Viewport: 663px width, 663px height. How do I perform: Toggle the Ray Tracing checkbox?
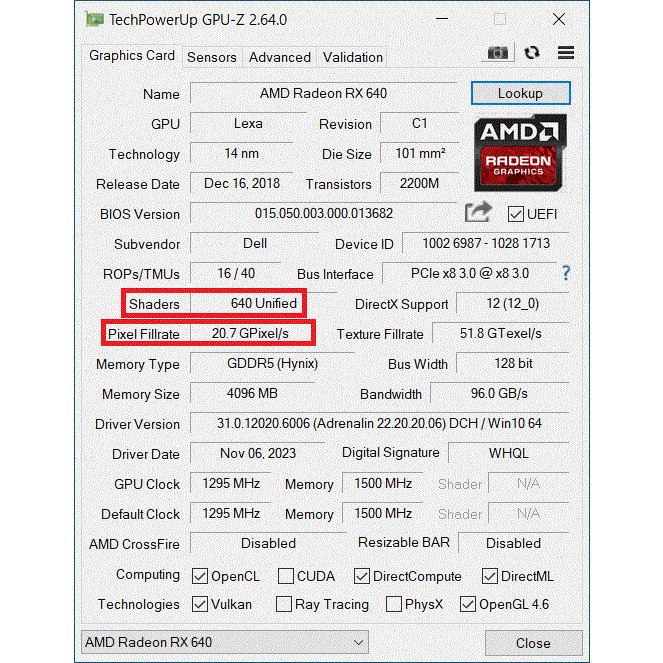(x=284, y=604)
